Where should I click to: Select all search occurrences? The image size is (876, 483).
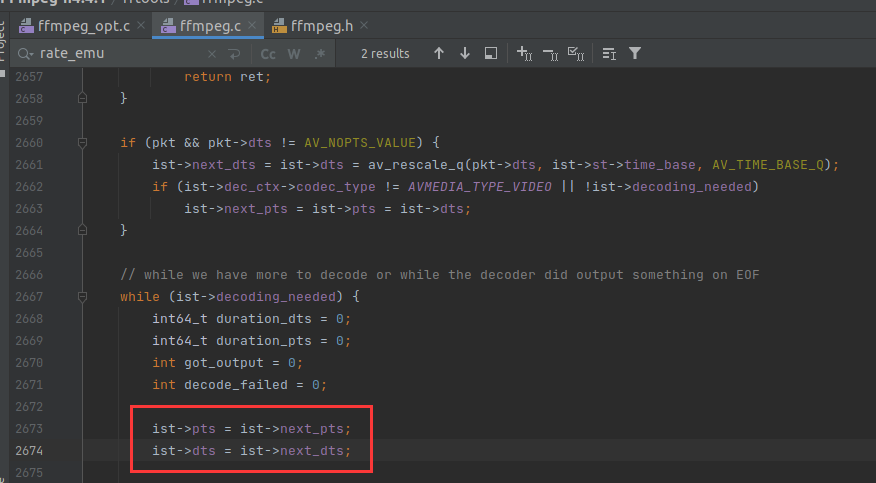[x=576, y=53]
